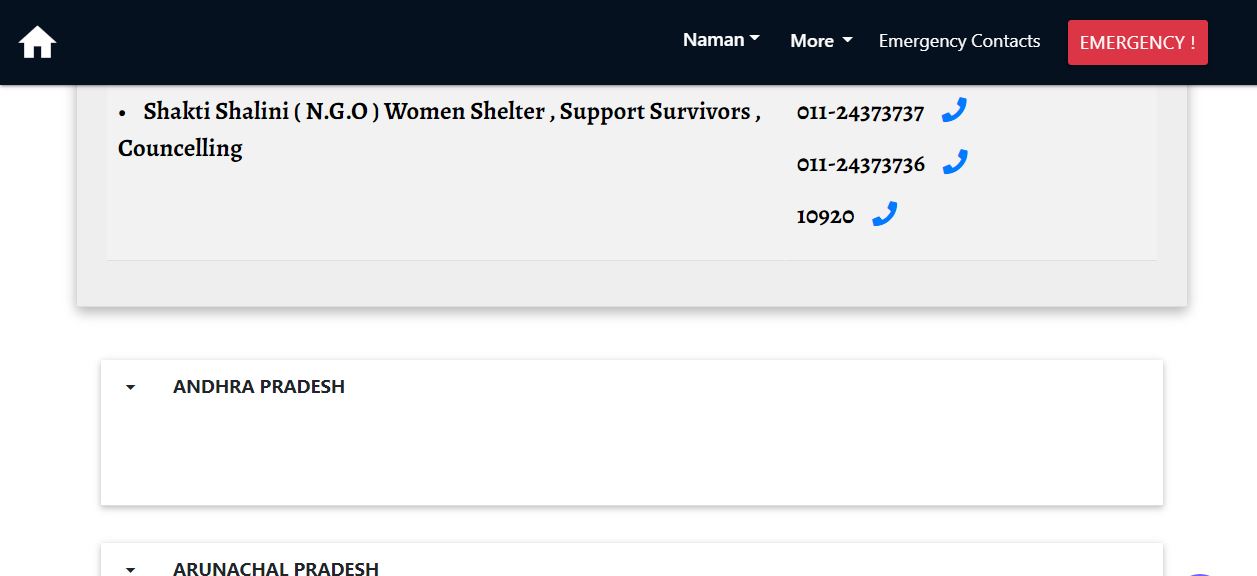Image resolution: width=1257 pixels, height=576 pixels.
Task: Open the Naman account menu item
Action: point(712,39)
